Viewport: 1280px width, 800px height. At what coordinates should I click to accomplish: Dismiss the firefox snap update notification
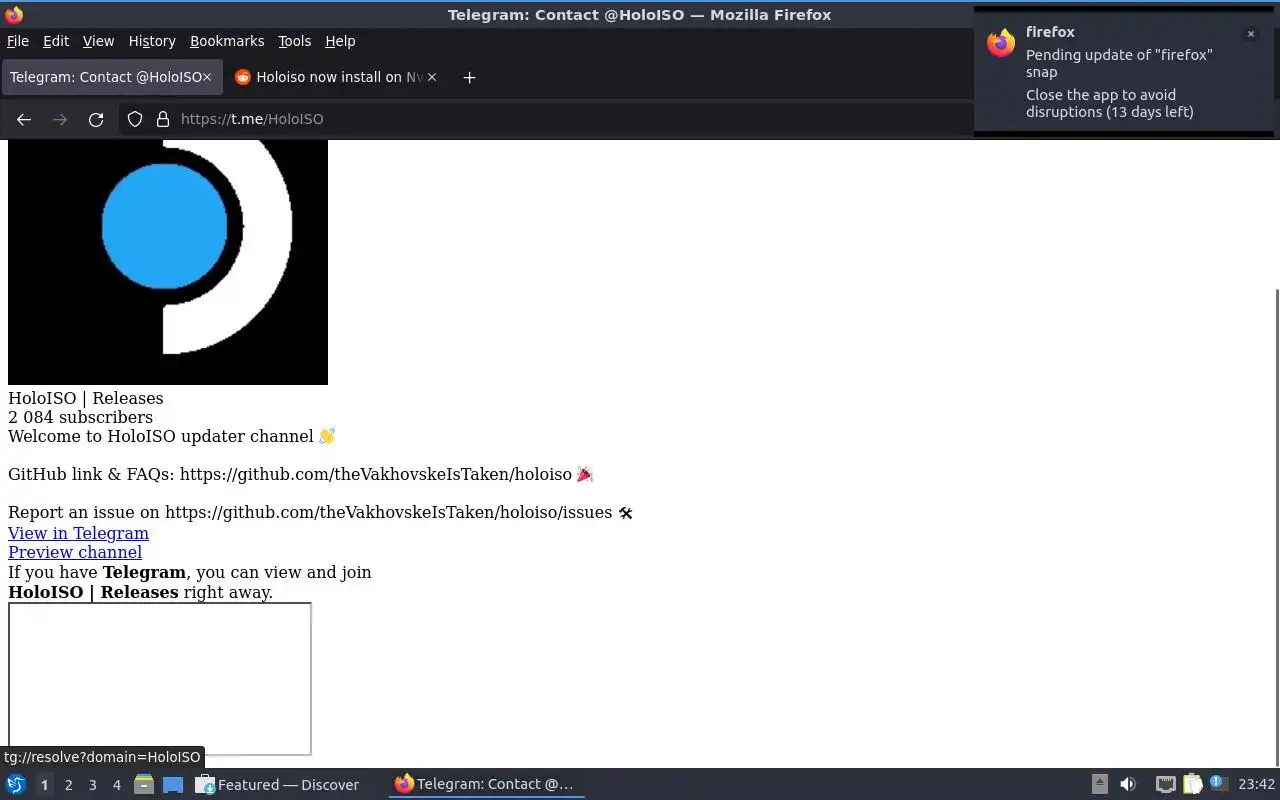[1250, 34]
